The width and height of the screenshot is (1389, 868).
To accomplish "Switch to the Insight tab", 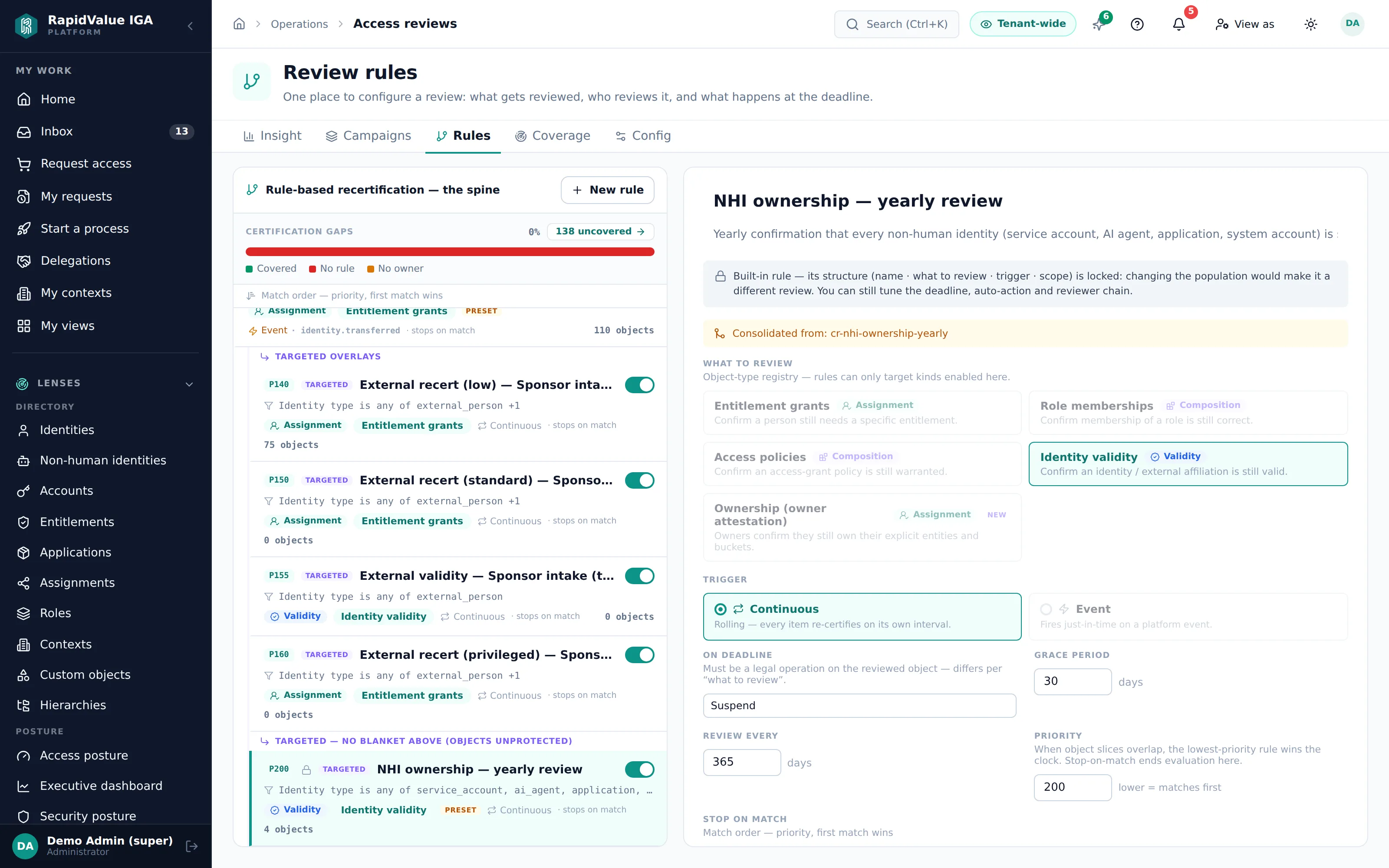I will pos(273,136).
